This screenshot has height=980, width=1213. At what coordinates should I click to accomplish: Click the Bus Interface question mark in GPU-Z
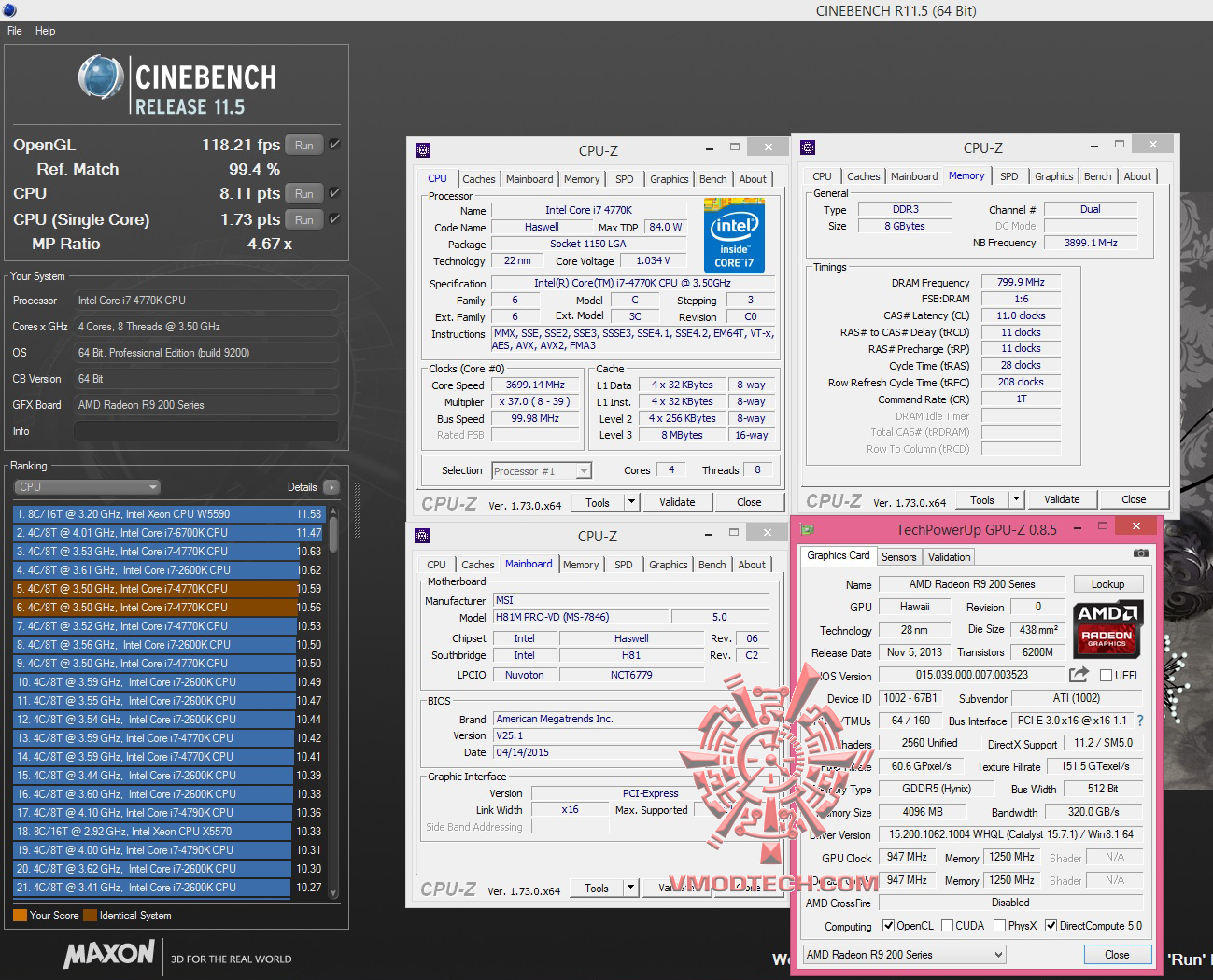pos(1140,721)
